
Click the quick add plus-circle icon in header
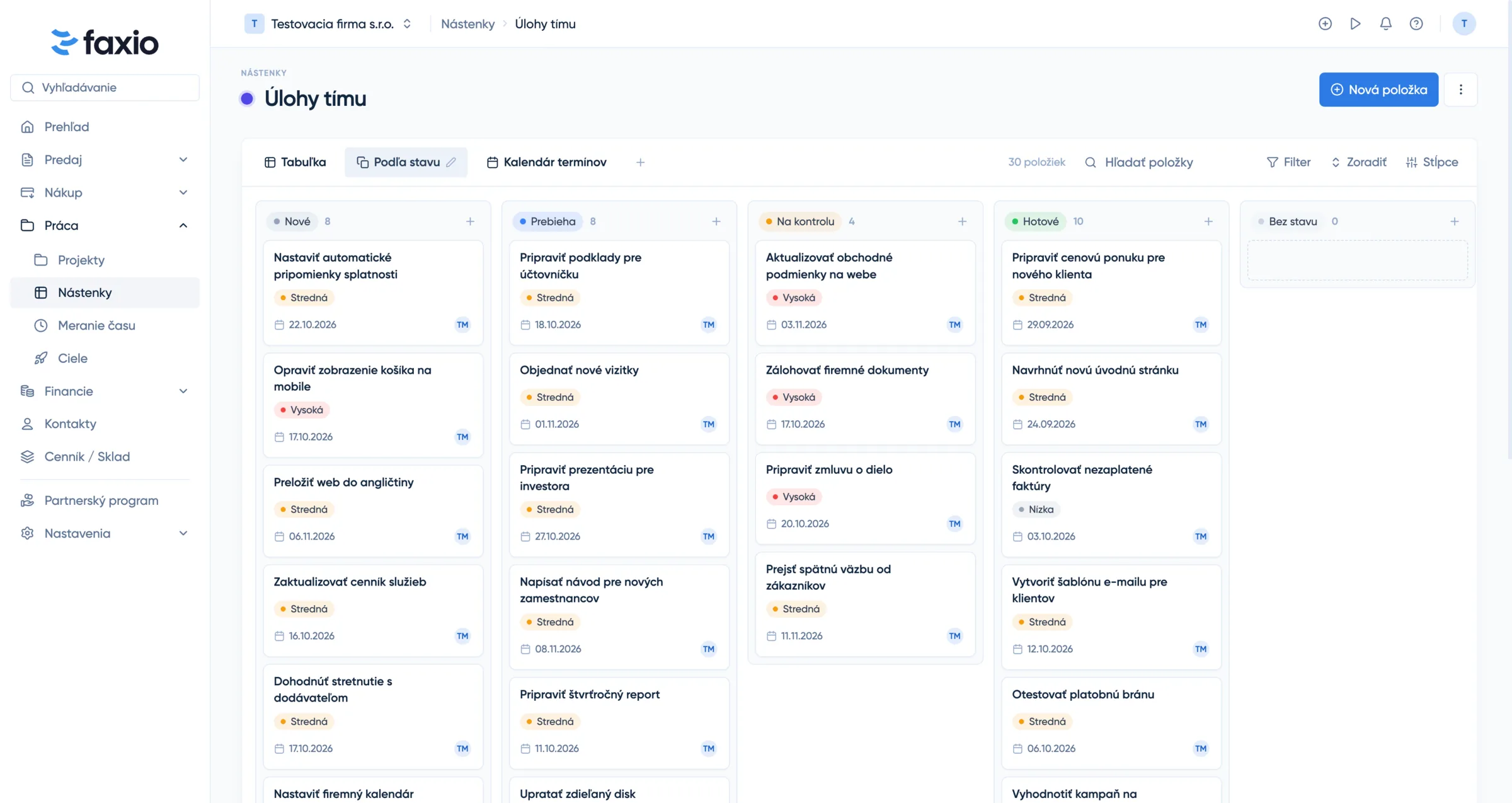tap(1325, 23)
